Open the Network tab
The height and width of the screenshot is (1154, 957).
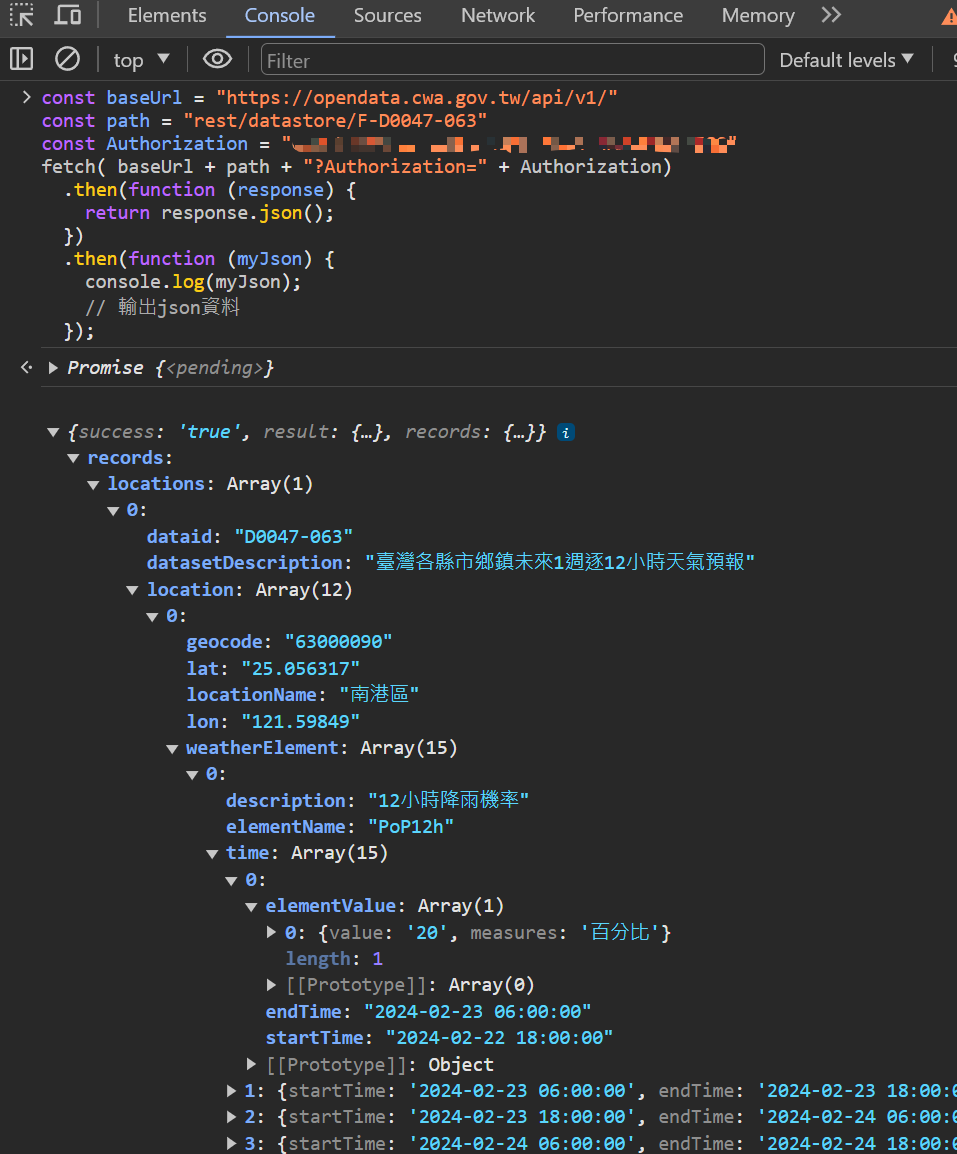coord(498,16)
